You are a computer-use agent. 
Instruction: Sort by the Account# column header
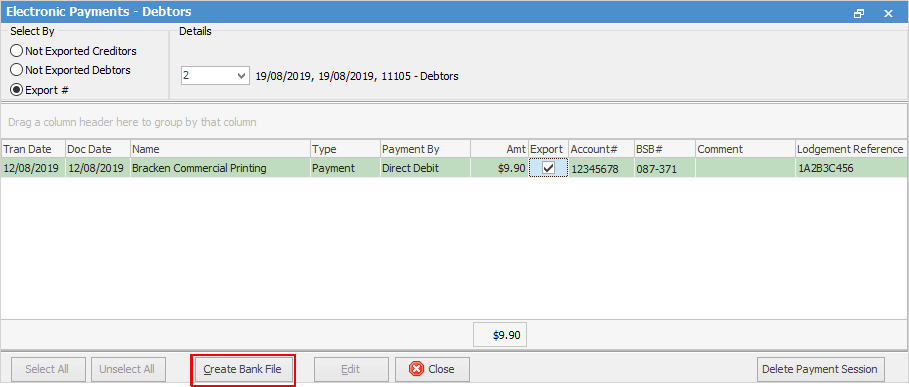(601, 149)
